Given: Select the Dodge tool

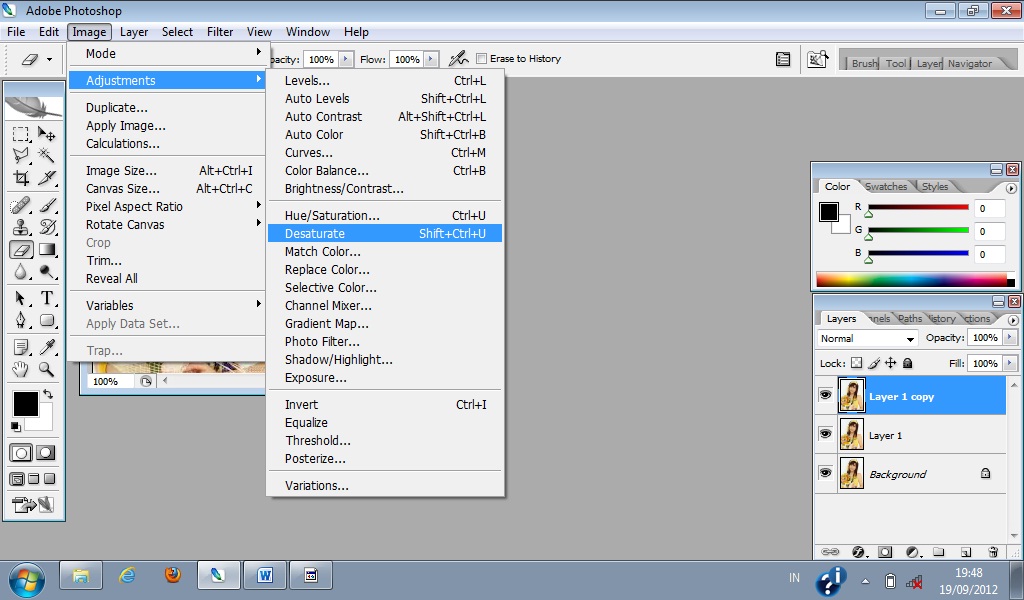Looking at the screenshot, I should pos(46,272).
